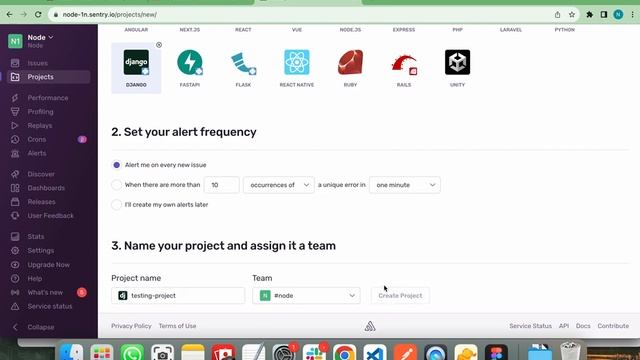Image resolution: width=640 pixels, height=360 pixels.
Task: Click the share page icon in the address bar
Action: (x=558, y=15)
